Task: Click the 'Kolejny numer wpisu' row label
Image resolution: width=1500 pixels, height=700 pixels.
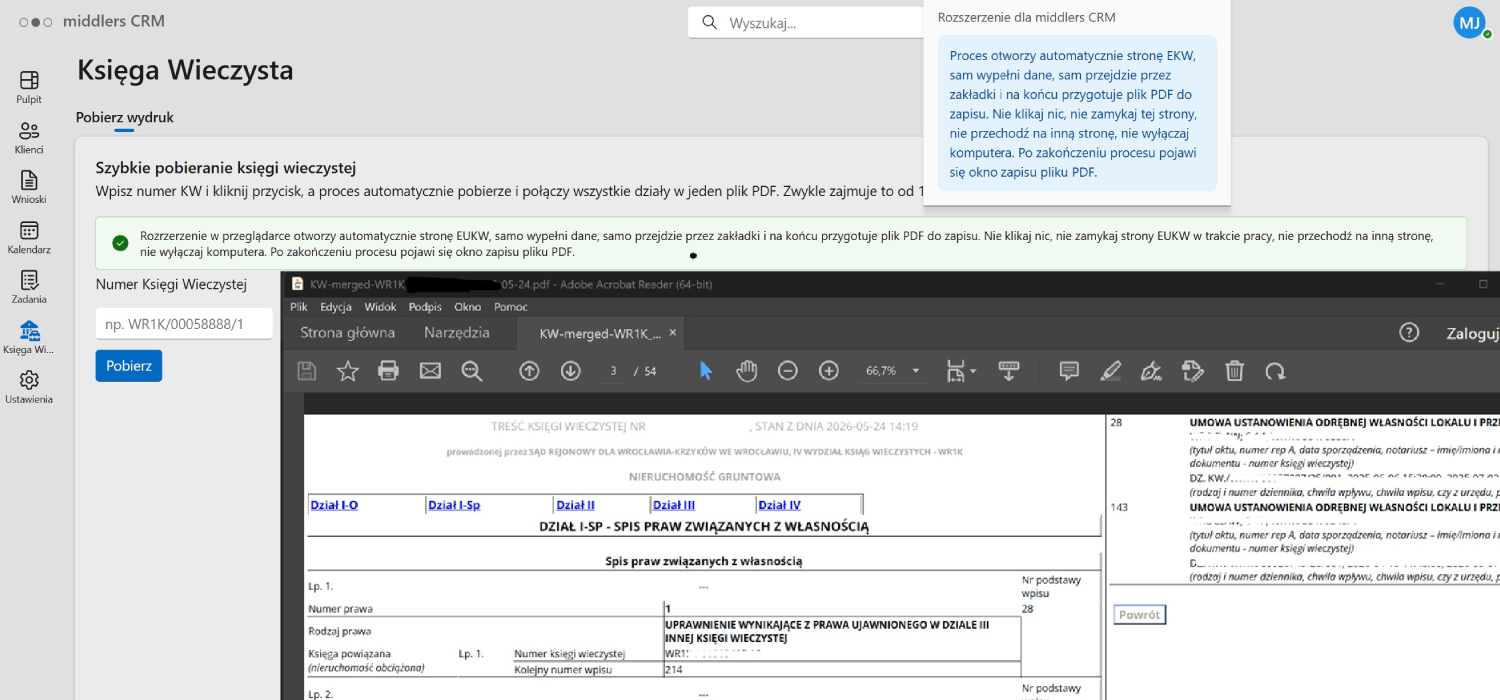Action: (x=563, y=669)
